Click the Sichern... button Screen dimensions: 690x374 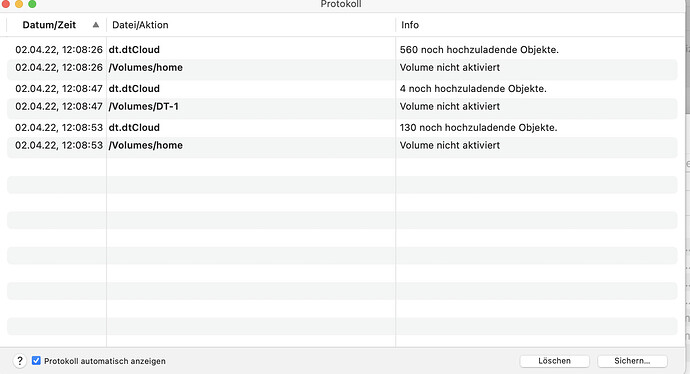[632, 361]
